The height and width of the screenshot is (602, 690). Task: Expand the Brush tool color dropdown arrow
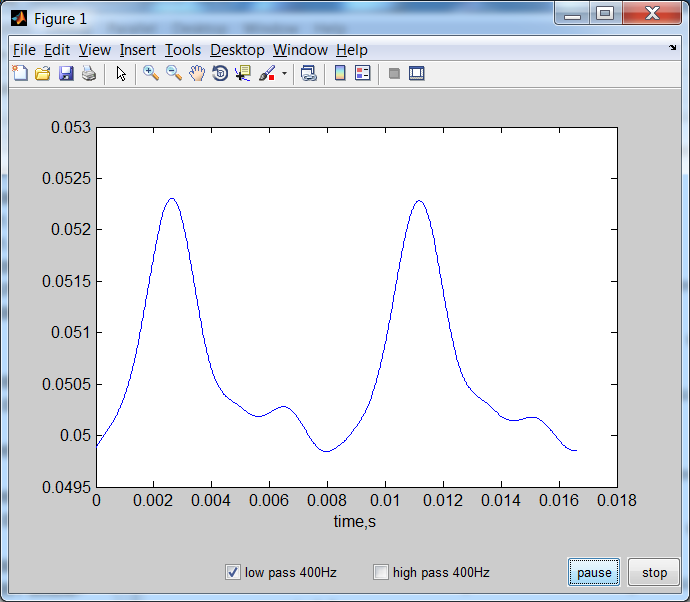pyautogui.click(x=284, y=73)
